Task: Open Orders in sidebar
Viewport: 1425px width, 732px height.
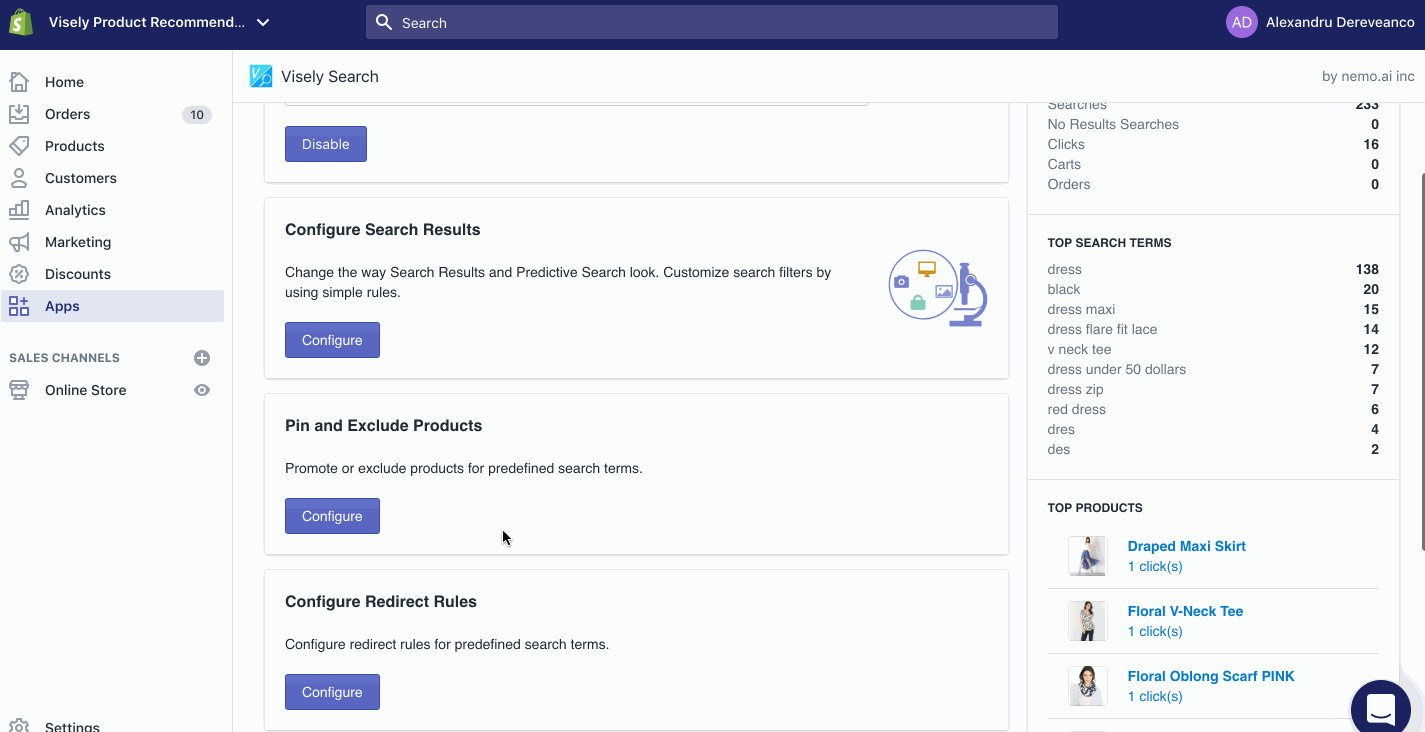Action: (67, 114)
